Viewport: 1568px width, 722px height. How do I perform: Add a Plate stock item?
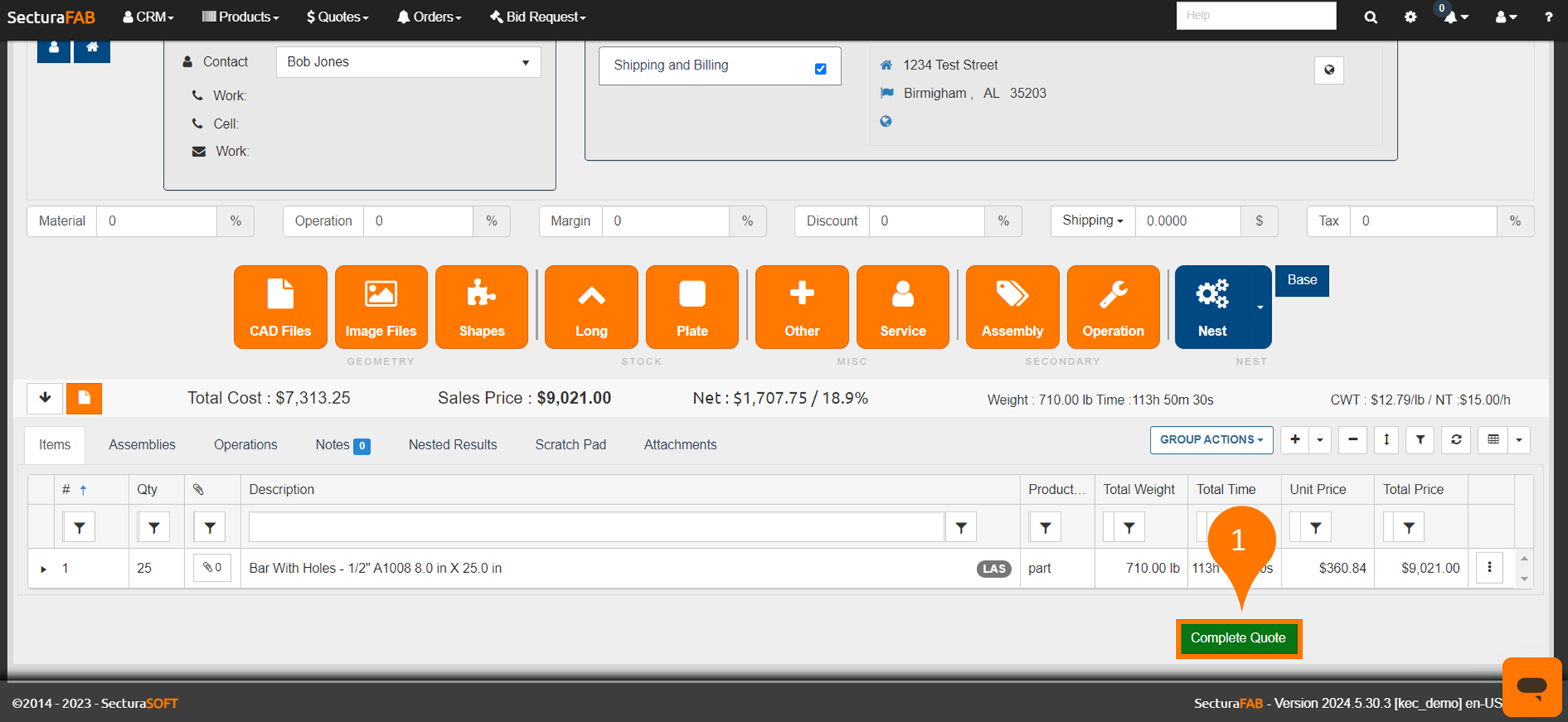pos(692,307)
